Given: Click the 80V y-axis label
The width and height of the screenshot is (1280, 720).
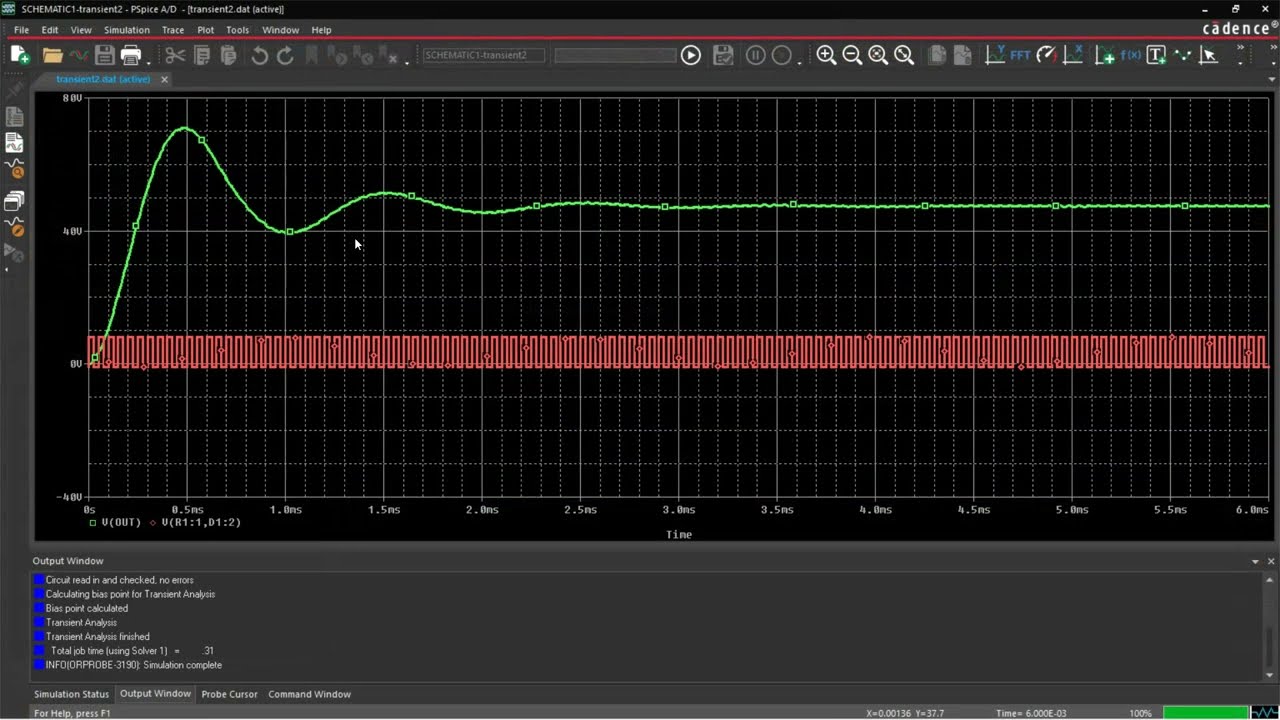Looking at the screenshot, I should pos(72,98).
